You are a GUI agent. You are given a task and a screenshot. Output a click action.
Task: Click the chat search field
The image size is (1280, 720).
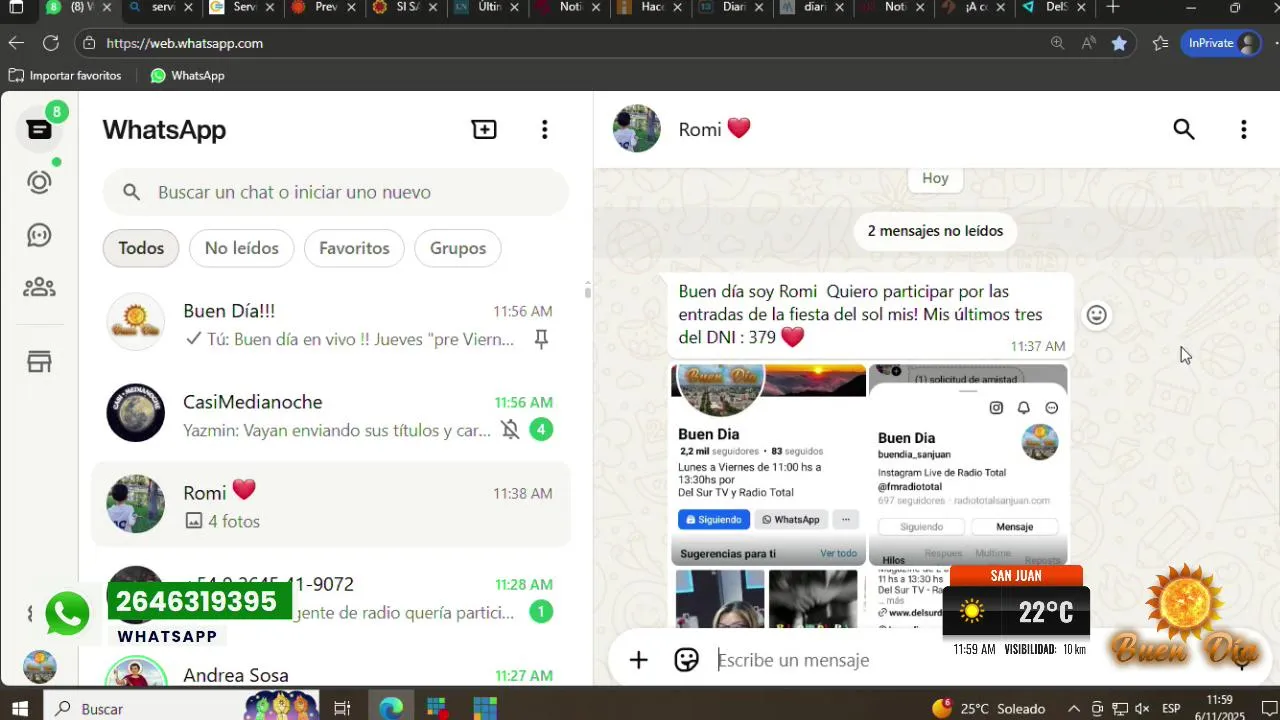pyautogui.click(x=336, y=192)
